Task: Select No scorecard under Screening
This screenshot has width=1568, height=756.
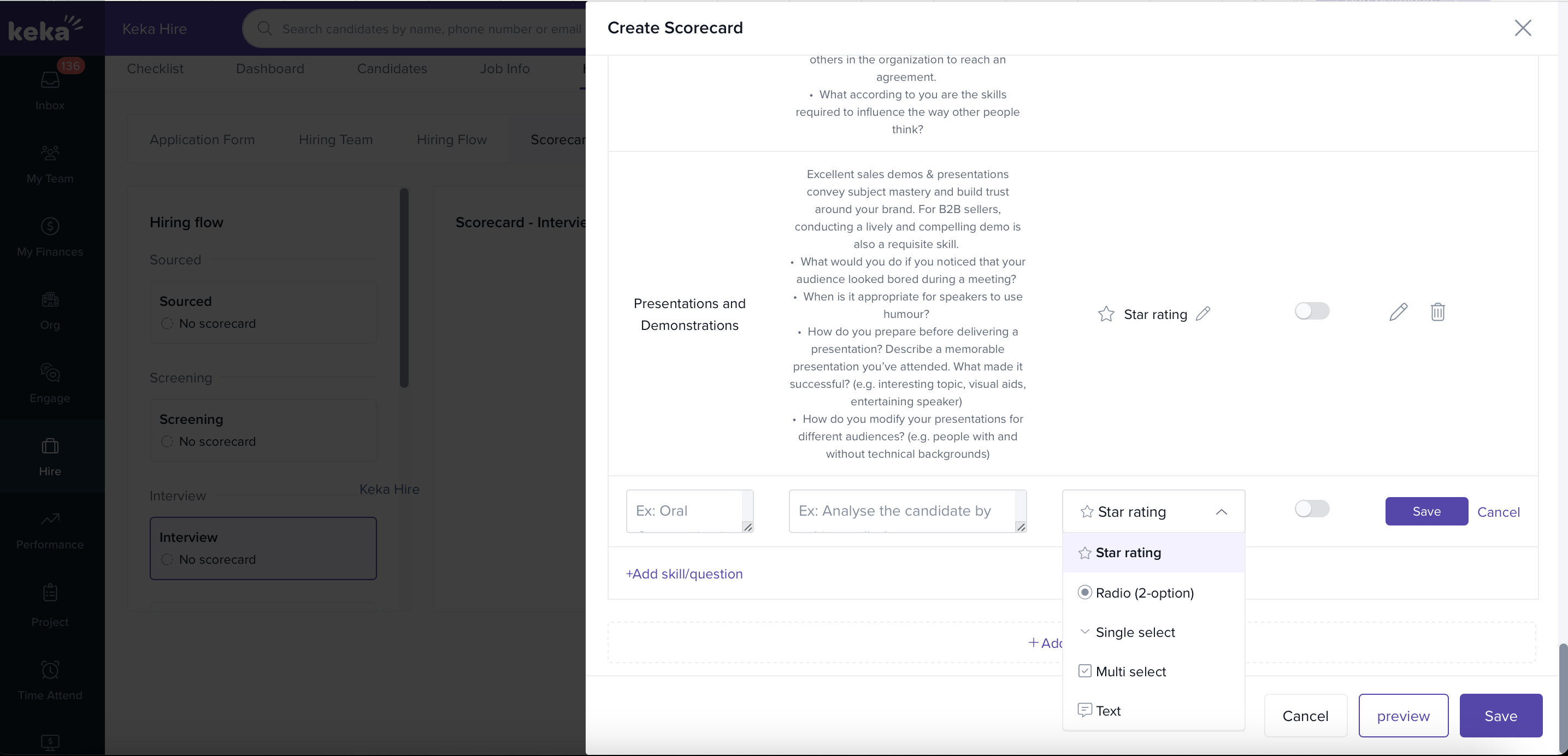Action: click(167, 442)
